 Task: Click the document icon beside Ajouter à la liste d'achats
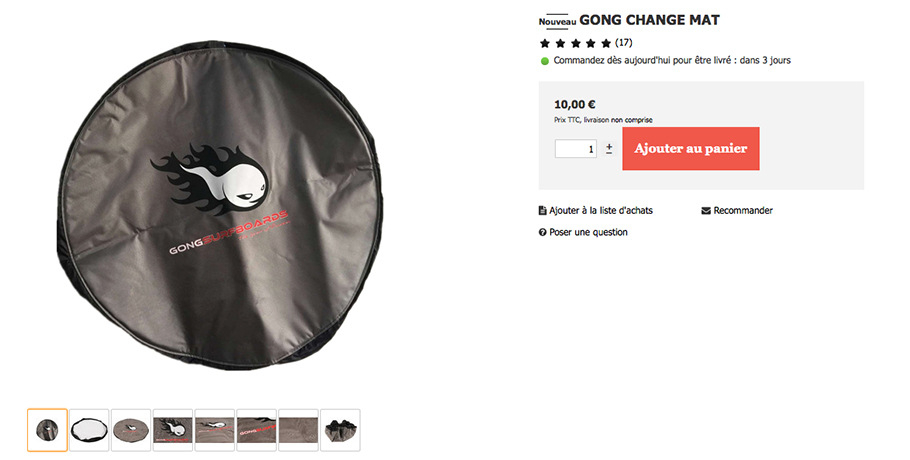(x=543, y=211)
